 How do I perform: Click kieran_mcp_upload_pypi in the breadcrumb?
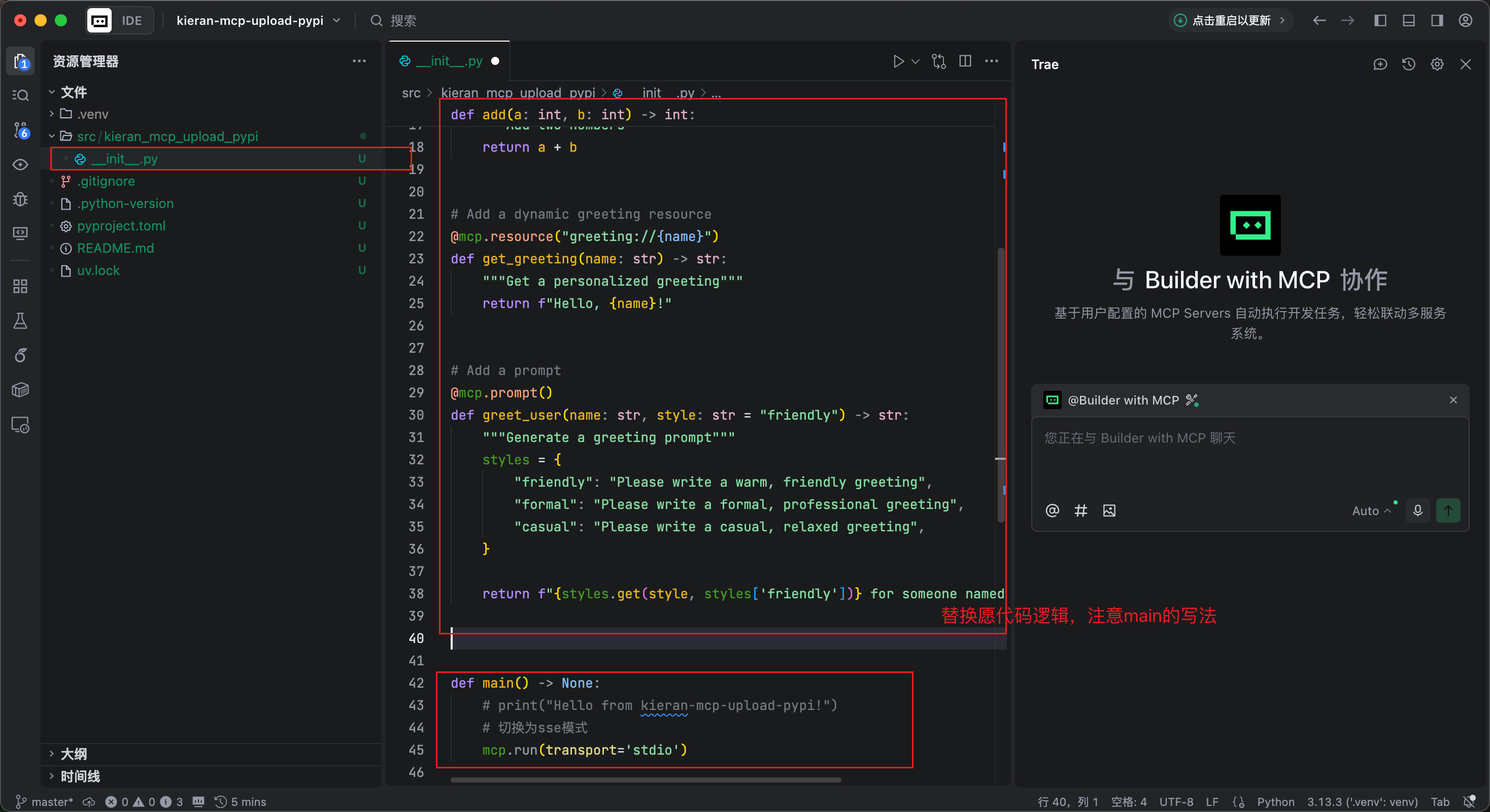click(518, 92)
